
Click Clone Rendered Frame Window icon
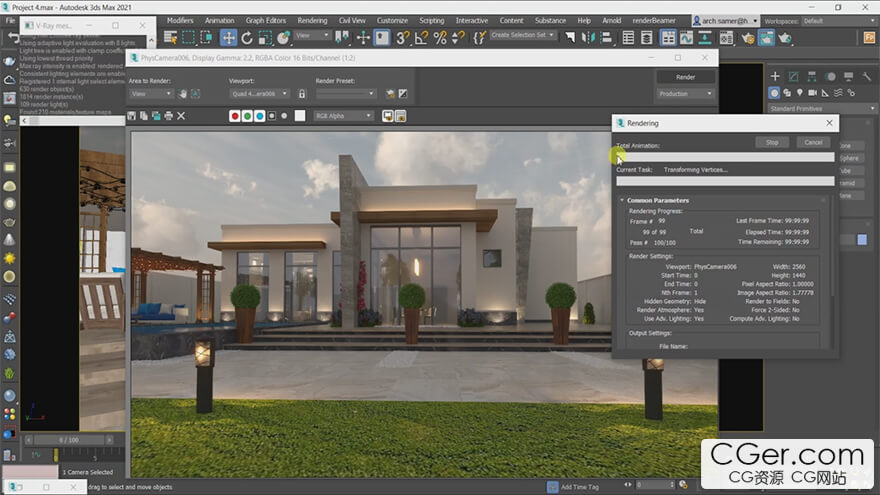(156, 116)
